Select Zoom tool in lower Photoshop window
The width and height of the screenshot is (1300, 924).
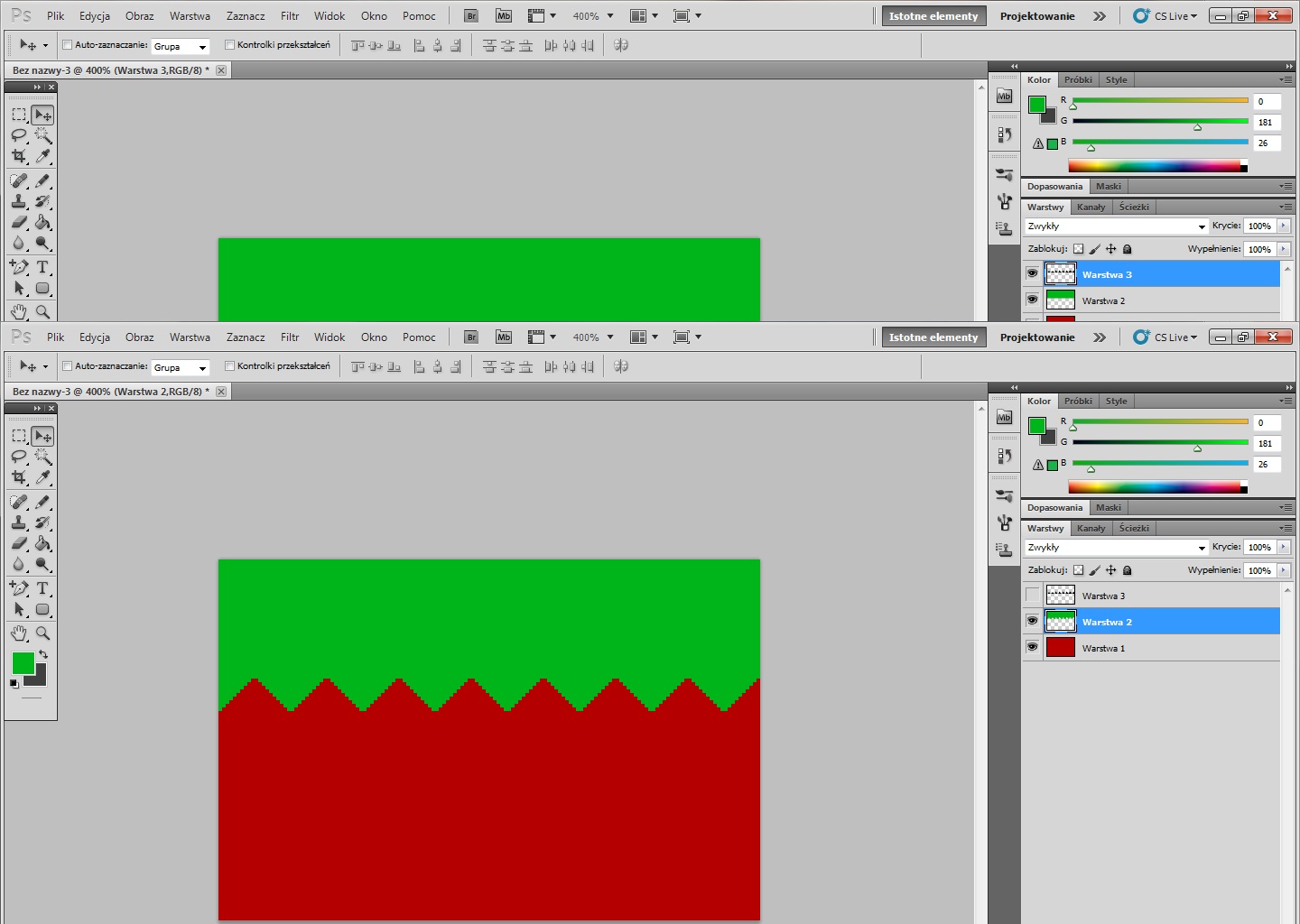[42, 633]
